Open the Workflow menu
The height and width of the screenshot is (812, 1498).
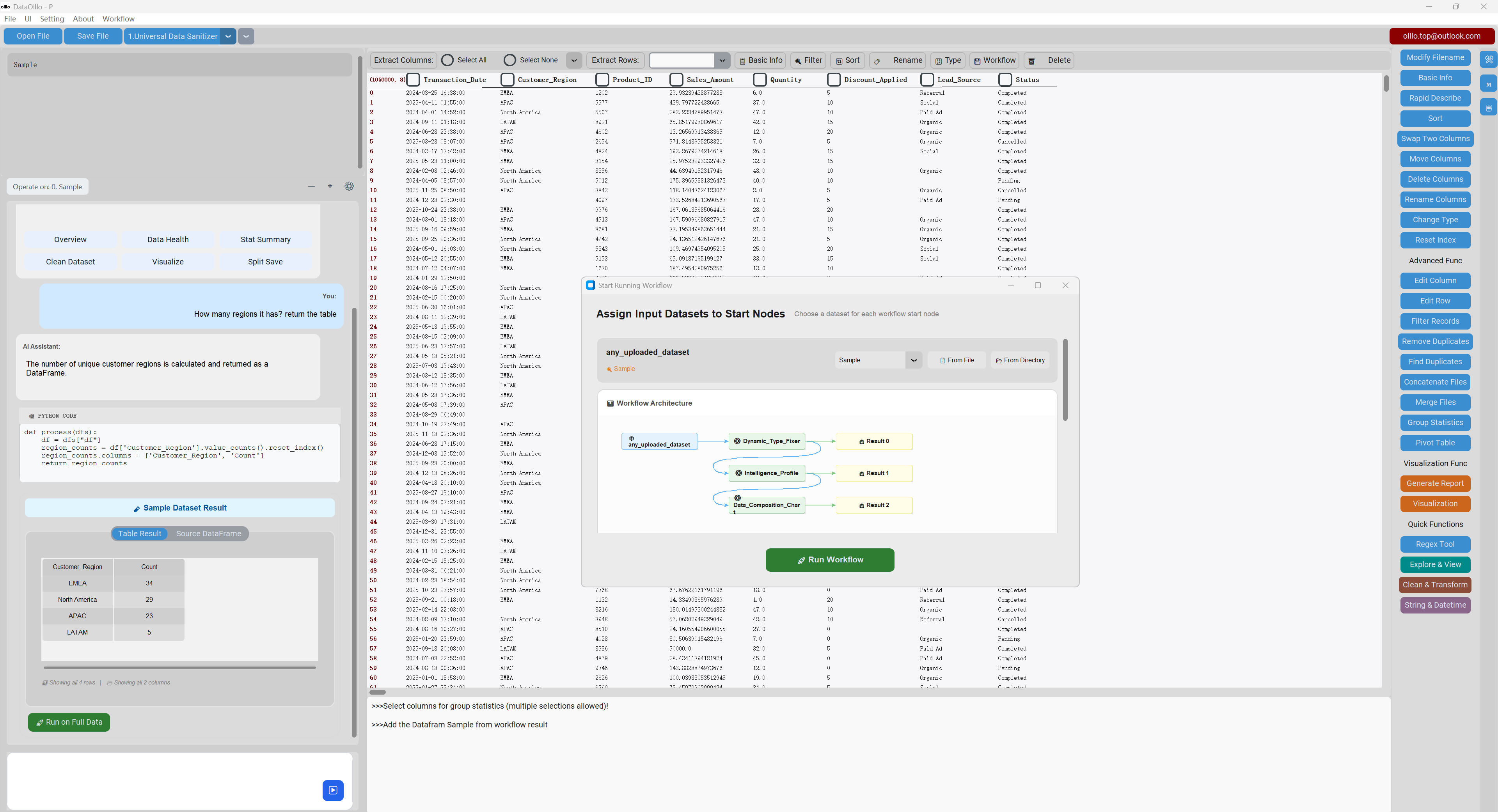coord(118,19)
